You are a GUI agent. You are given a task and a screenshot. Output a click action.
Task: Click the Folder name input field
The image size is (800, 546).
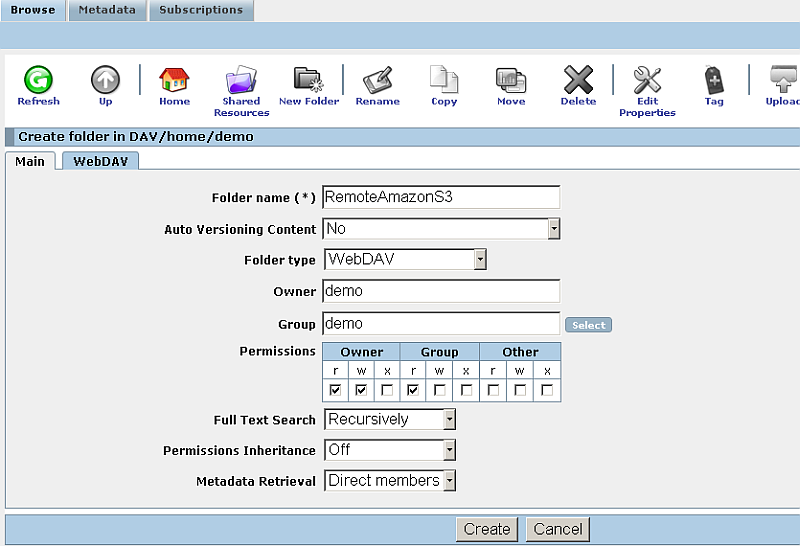(440, 197)
